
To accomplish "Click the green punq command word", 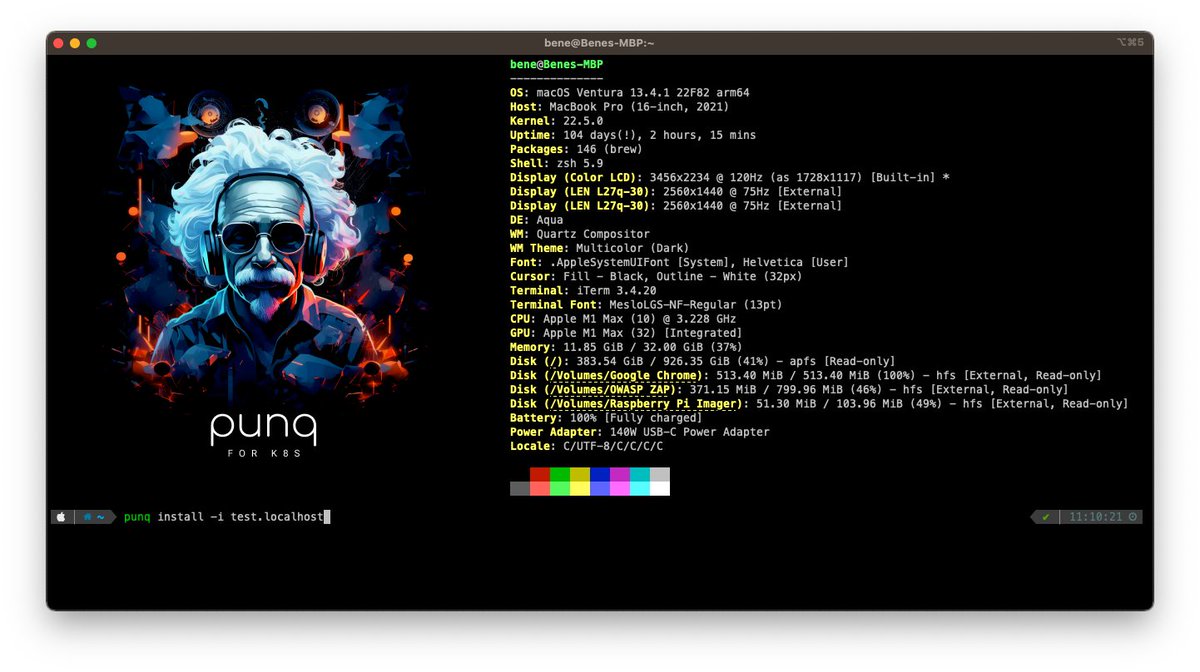I will click(x=137, y=517).
